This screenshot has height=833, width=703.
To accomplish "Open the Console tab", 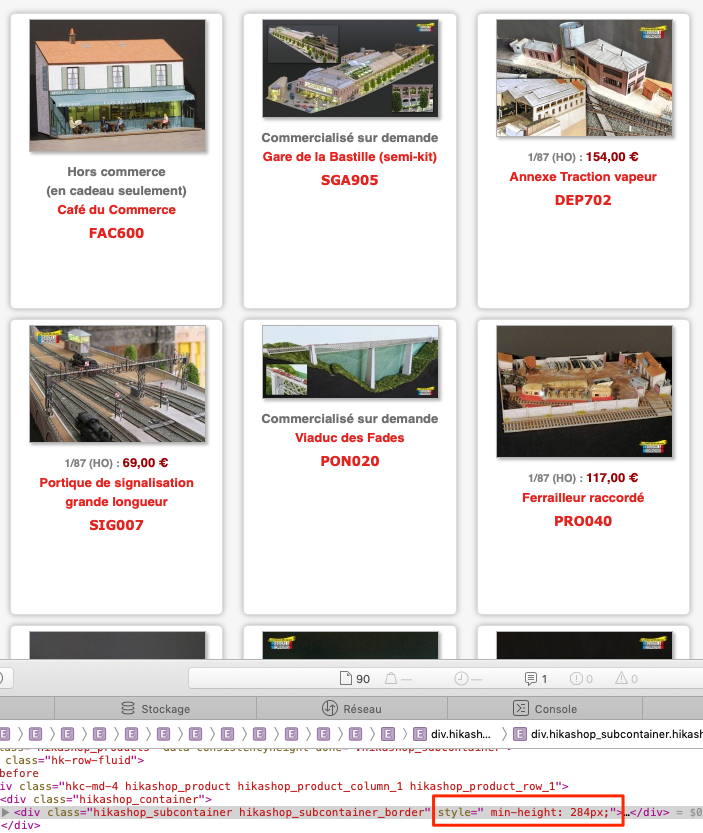I will [x=545, y=709].
